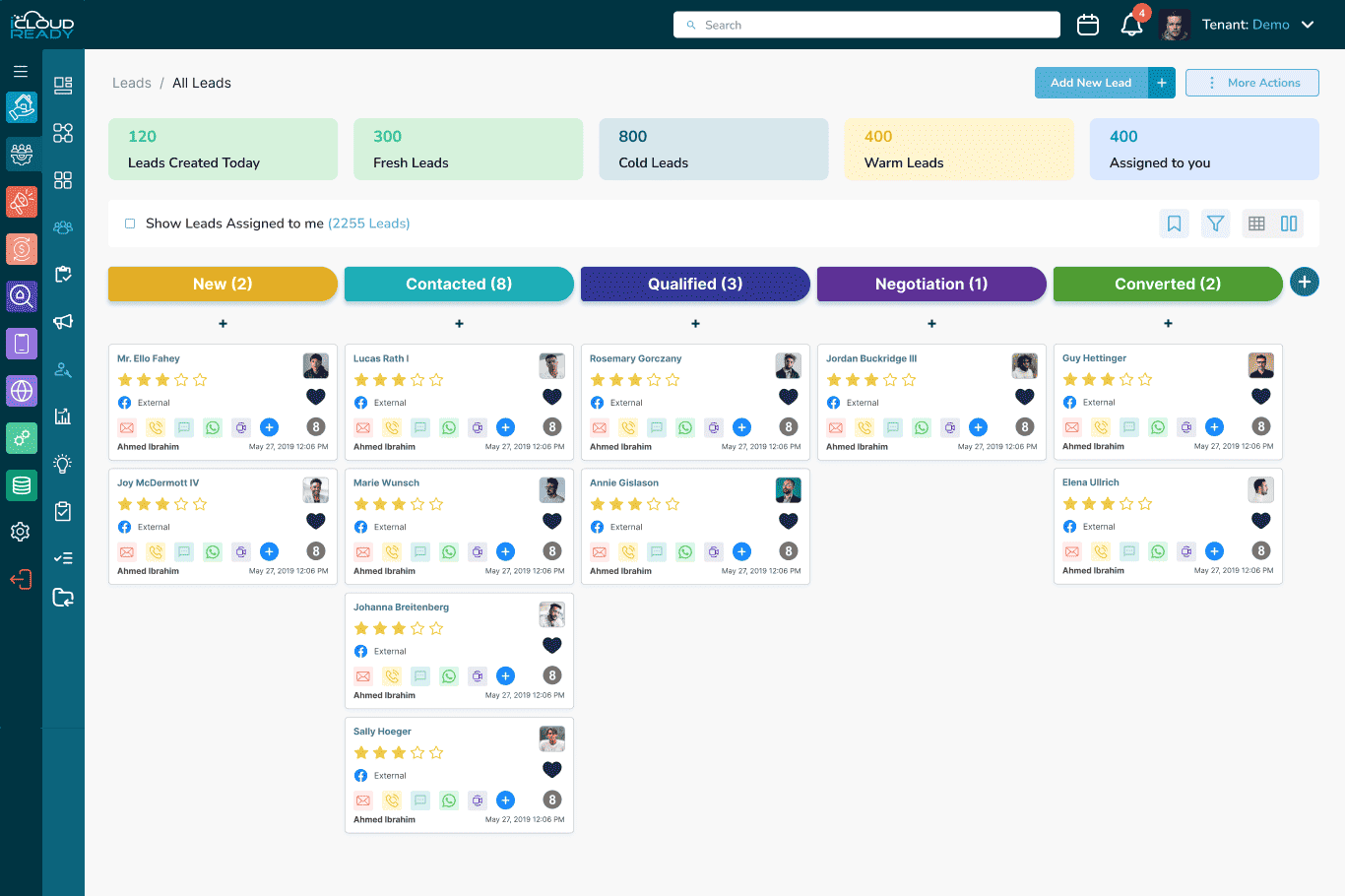Send email to Elena Ullrich
Screen dimensions: 1345x896
pos(1072,551)
